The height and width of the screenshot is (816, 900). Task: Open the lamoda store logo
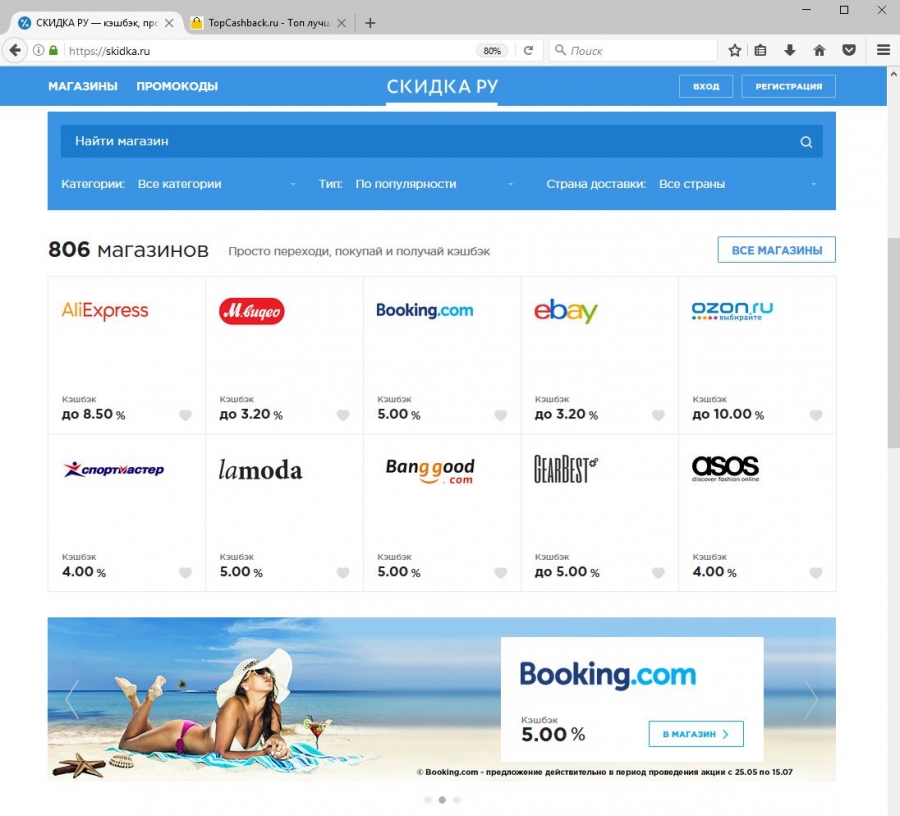(260, 470)
